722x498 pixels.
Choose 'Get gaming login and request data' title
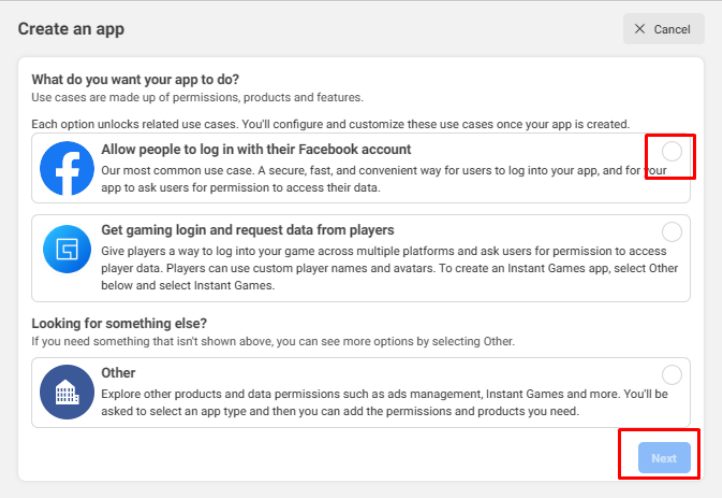[x=248, y=230]
